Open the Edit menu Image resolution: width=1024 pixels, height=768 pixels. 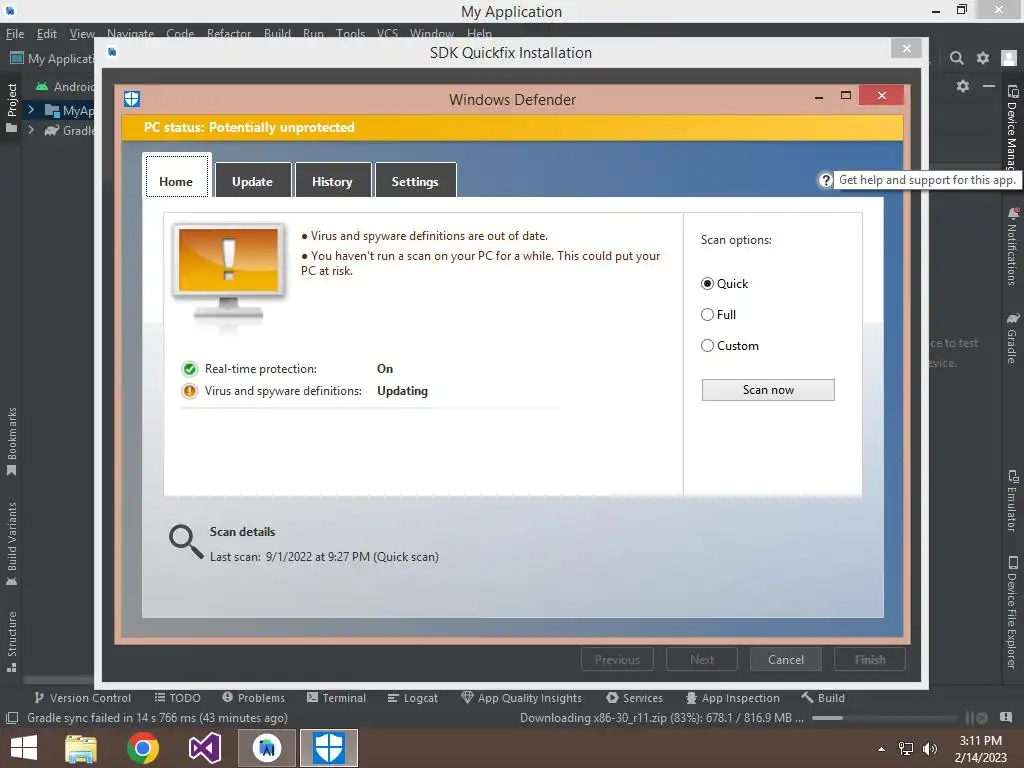click(x=46, y=33)
